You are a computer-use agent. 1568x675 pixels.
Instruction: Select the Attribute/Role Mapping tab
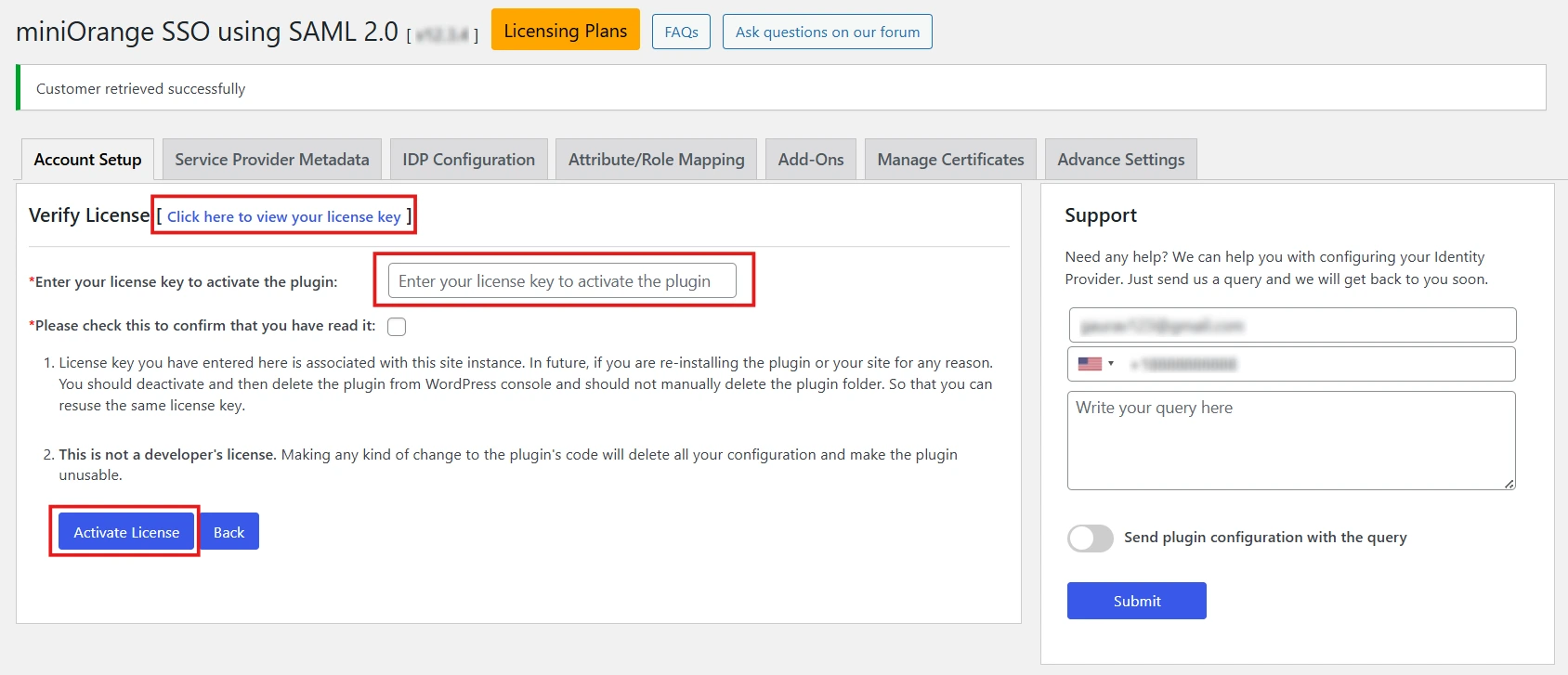pos(656,160)
